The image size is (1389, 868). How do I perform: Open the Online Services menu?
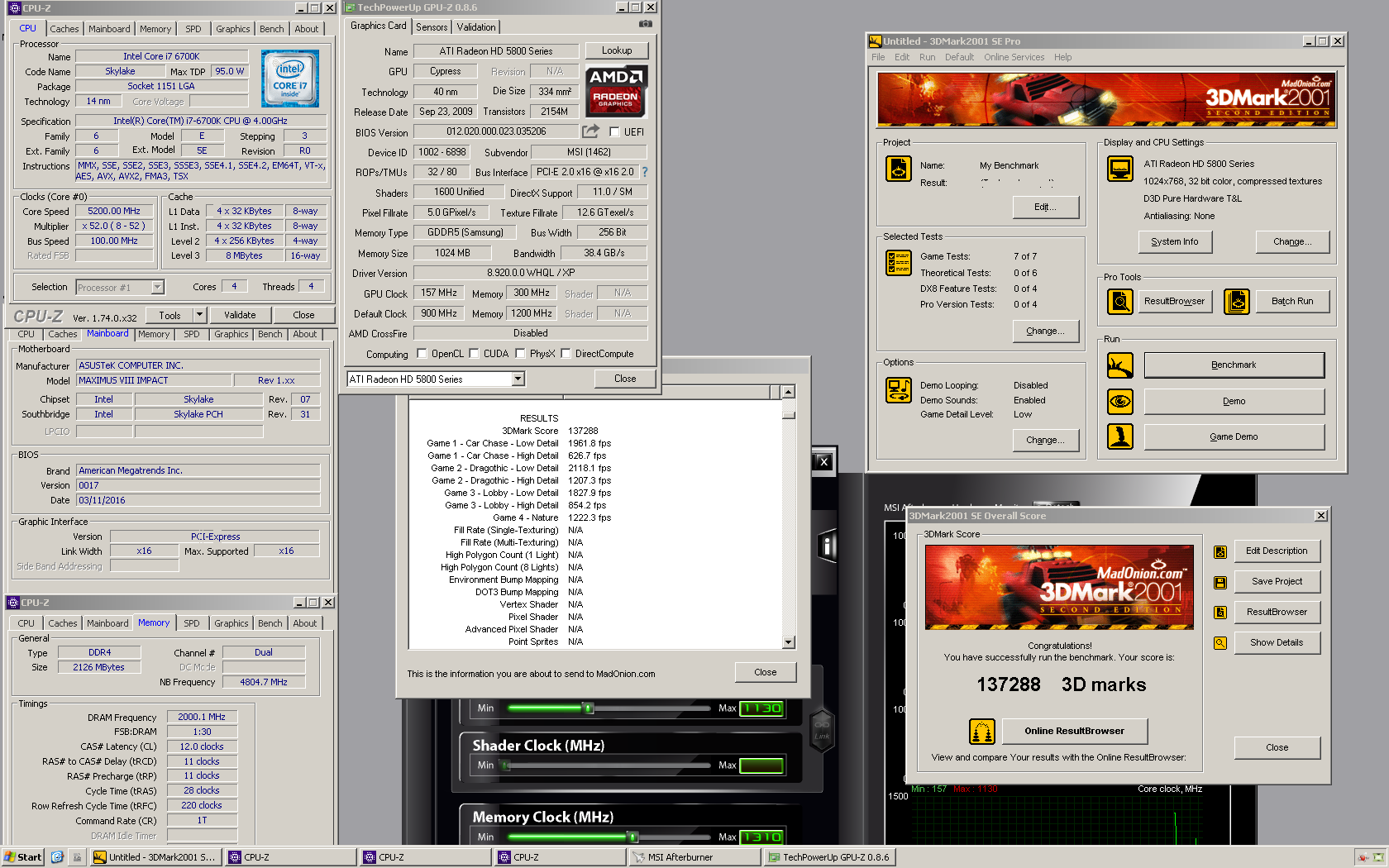click(1014, 57)
